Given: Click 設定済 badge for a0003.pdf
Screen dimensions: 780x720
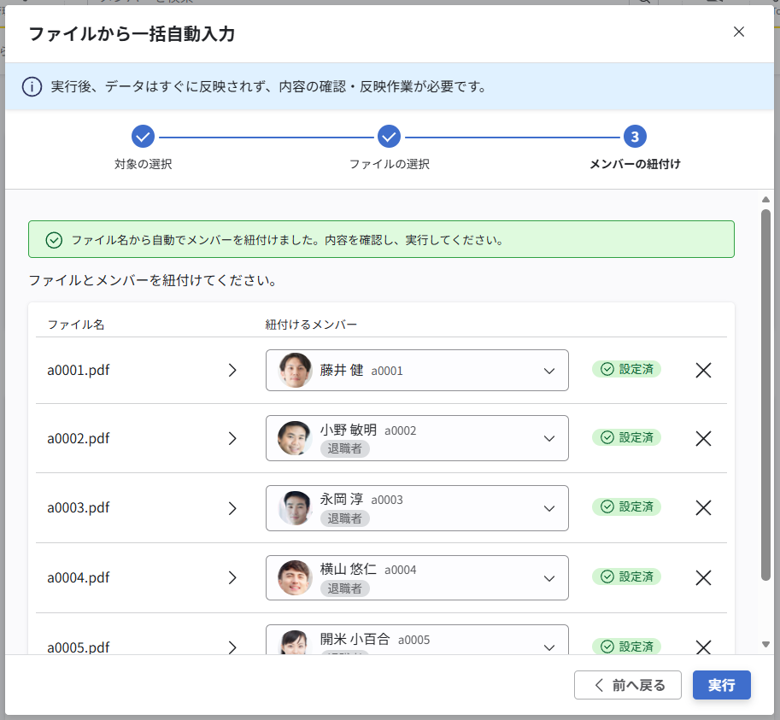Looking at the screenshot, I should click(x=626, y=507).
